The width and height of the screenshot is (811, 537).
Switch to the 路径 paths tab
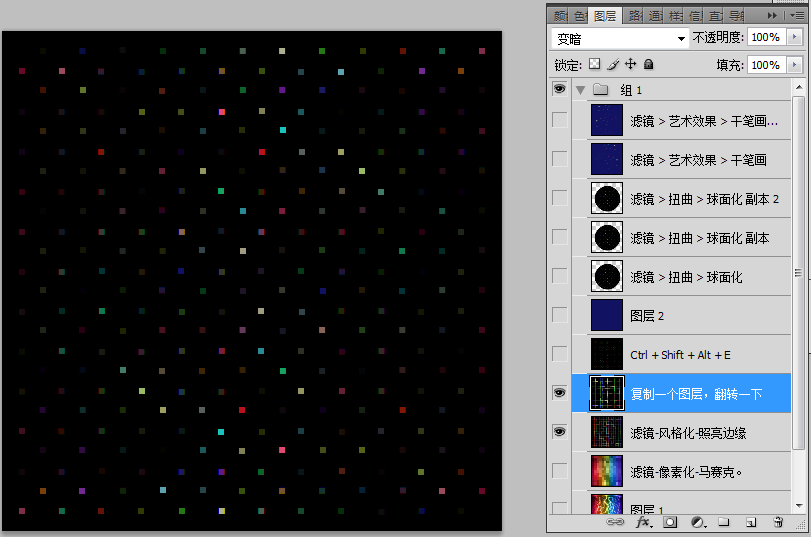(x=632, y=16)
